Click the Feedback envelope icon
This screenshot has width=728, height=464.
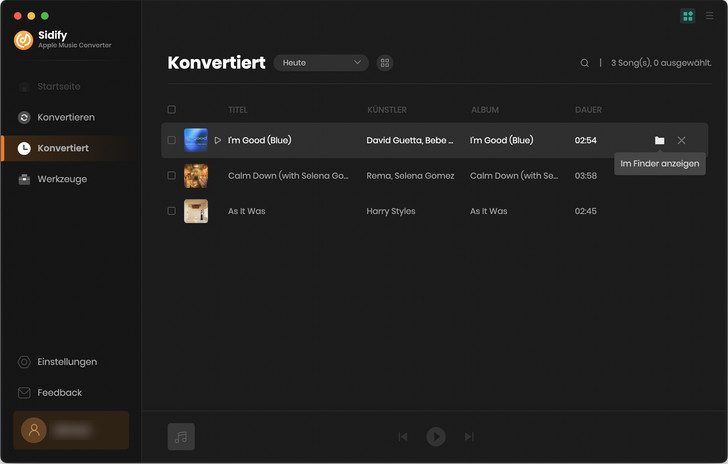(x=24, y=393)
